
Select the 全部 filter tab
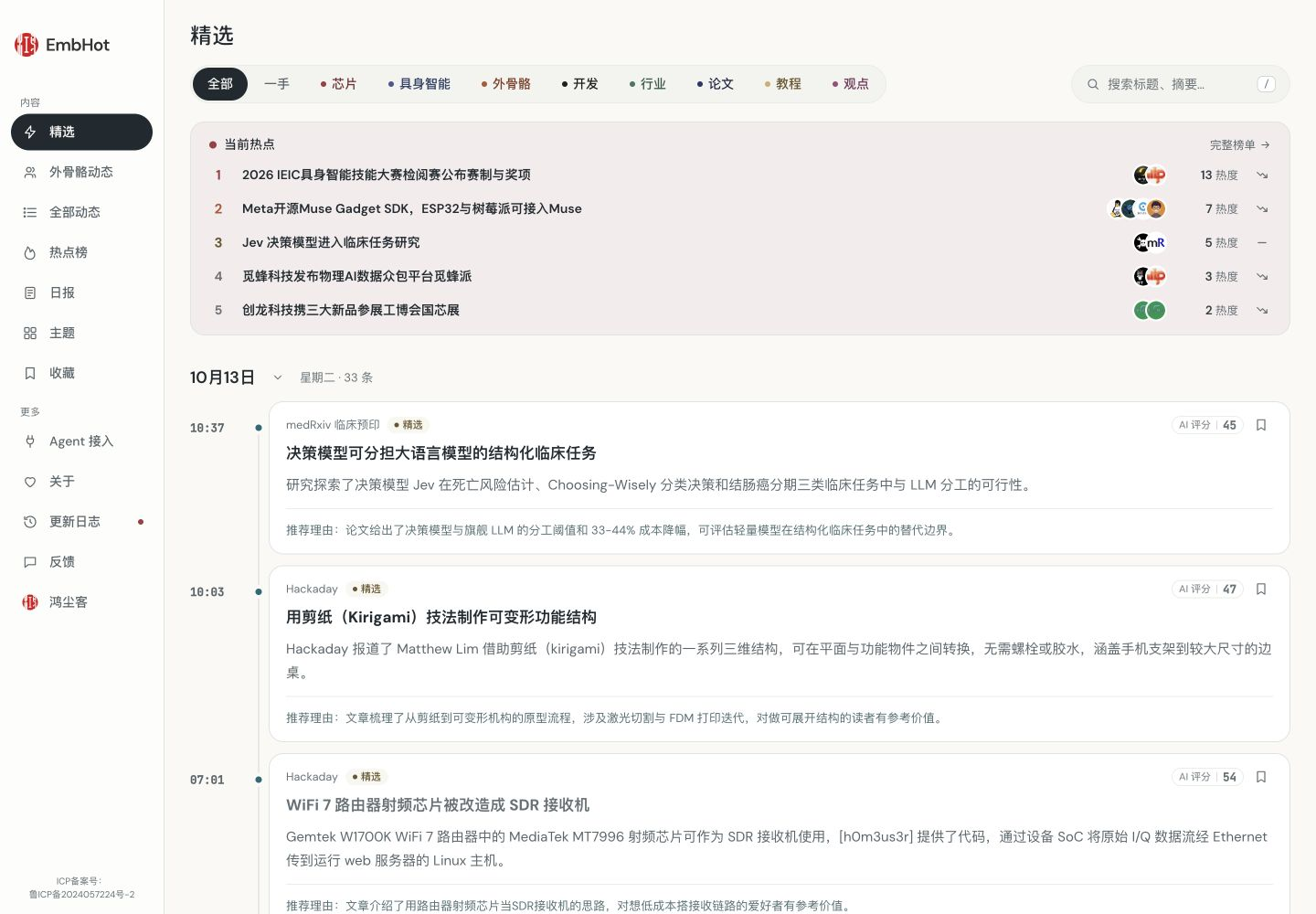pyautogui.click(x=220, y=84)
